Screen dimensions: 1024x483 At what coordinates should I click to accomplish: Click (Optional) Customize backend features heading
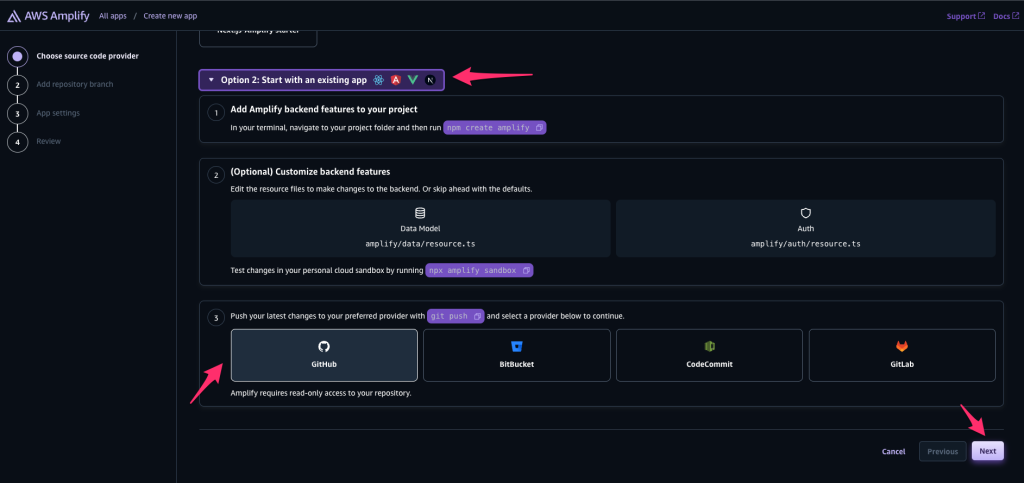(310, 172)
